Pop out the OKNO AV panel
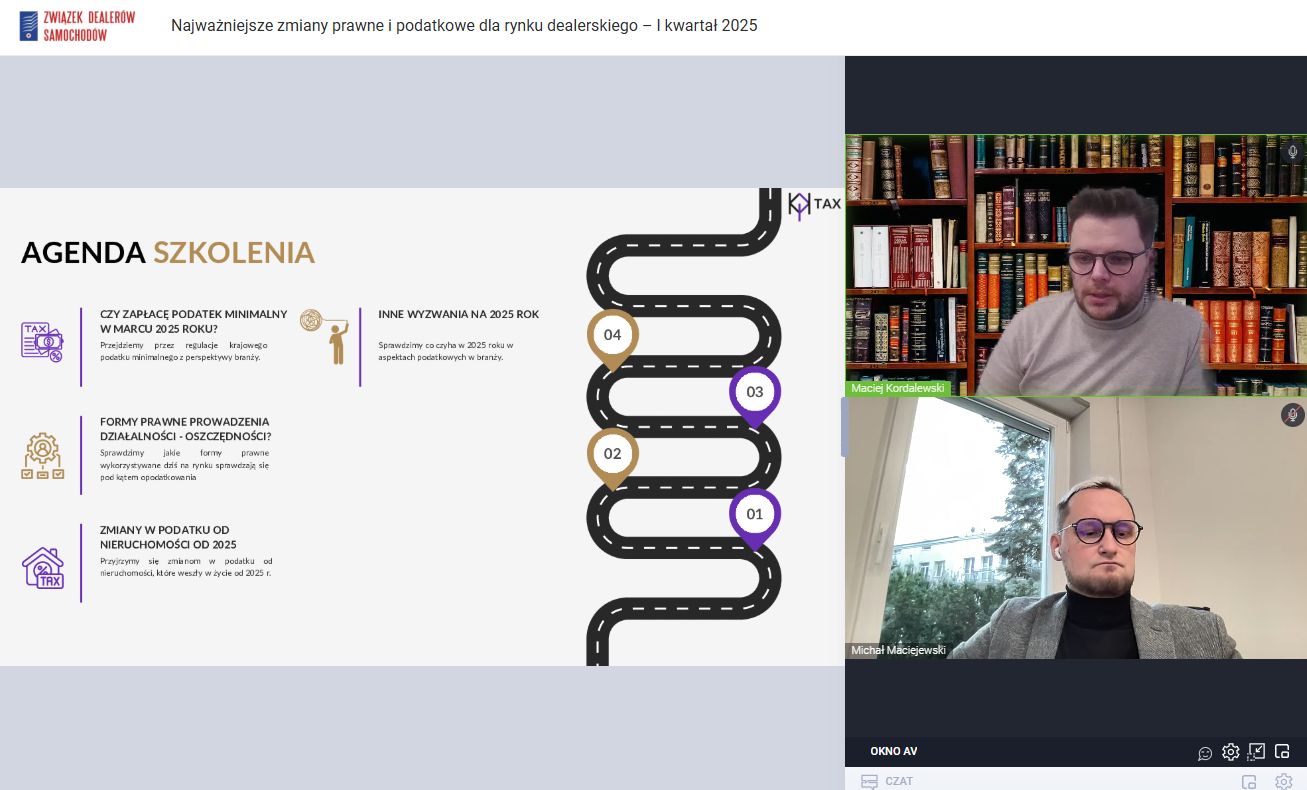Screen dimensions: 1307x790 (1283, 752)
